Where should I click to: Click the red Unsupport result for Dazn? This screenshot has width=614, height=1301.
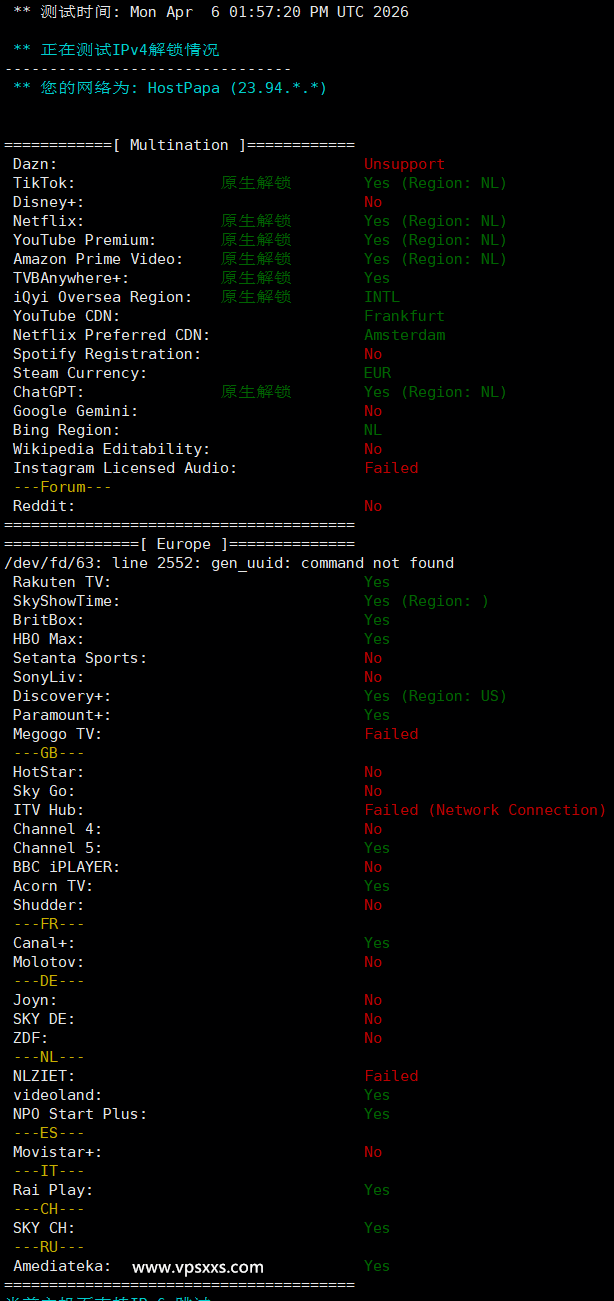pyautogui.click(x=404, y=164)
